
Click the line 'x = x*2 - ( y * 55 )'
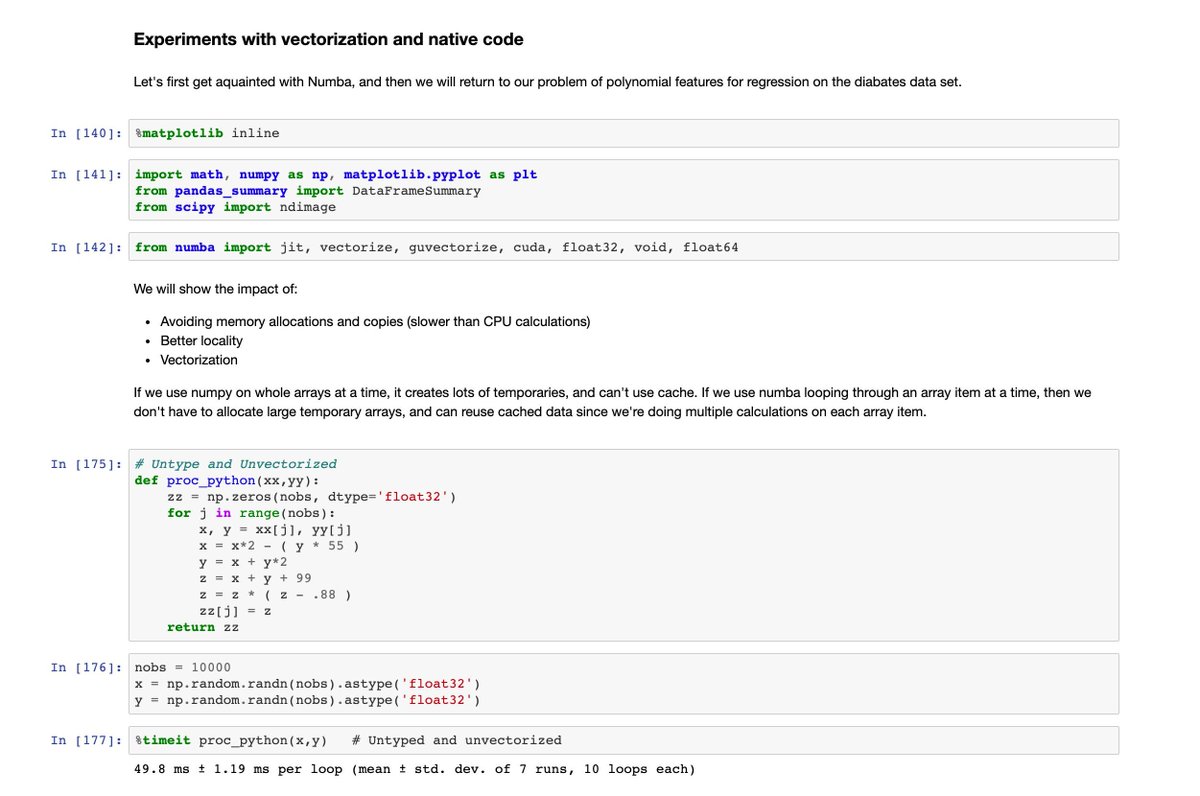(x=280, y=546)
